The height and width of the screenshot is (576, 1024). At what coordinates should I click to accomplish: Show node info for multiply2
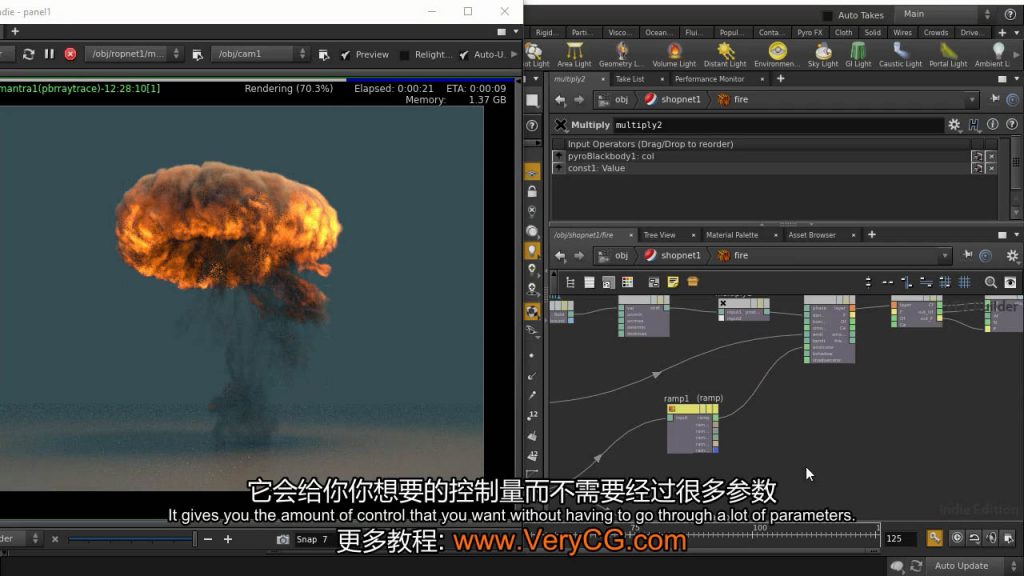tap(993, 124)
